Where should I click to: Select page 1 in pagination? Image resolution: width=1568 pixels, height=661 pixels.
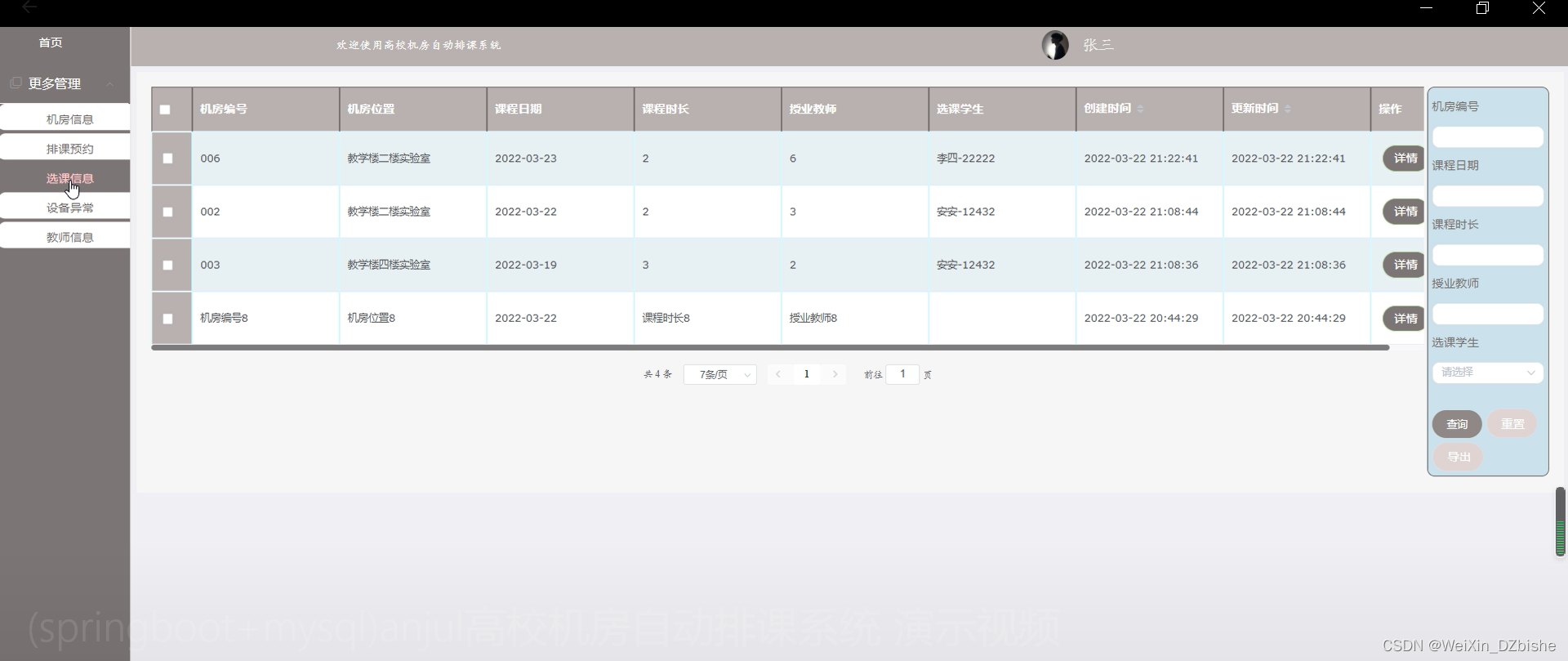(x=807, y=374)
